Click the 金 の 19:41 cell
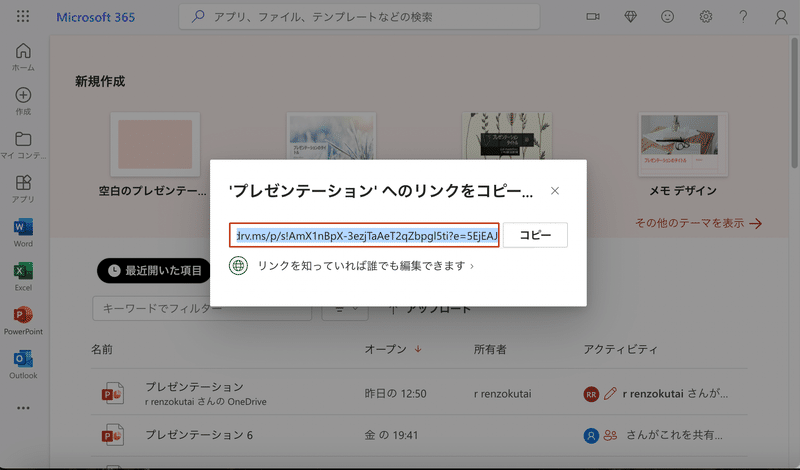The image size is (800, 470). [x=391, y=435]
